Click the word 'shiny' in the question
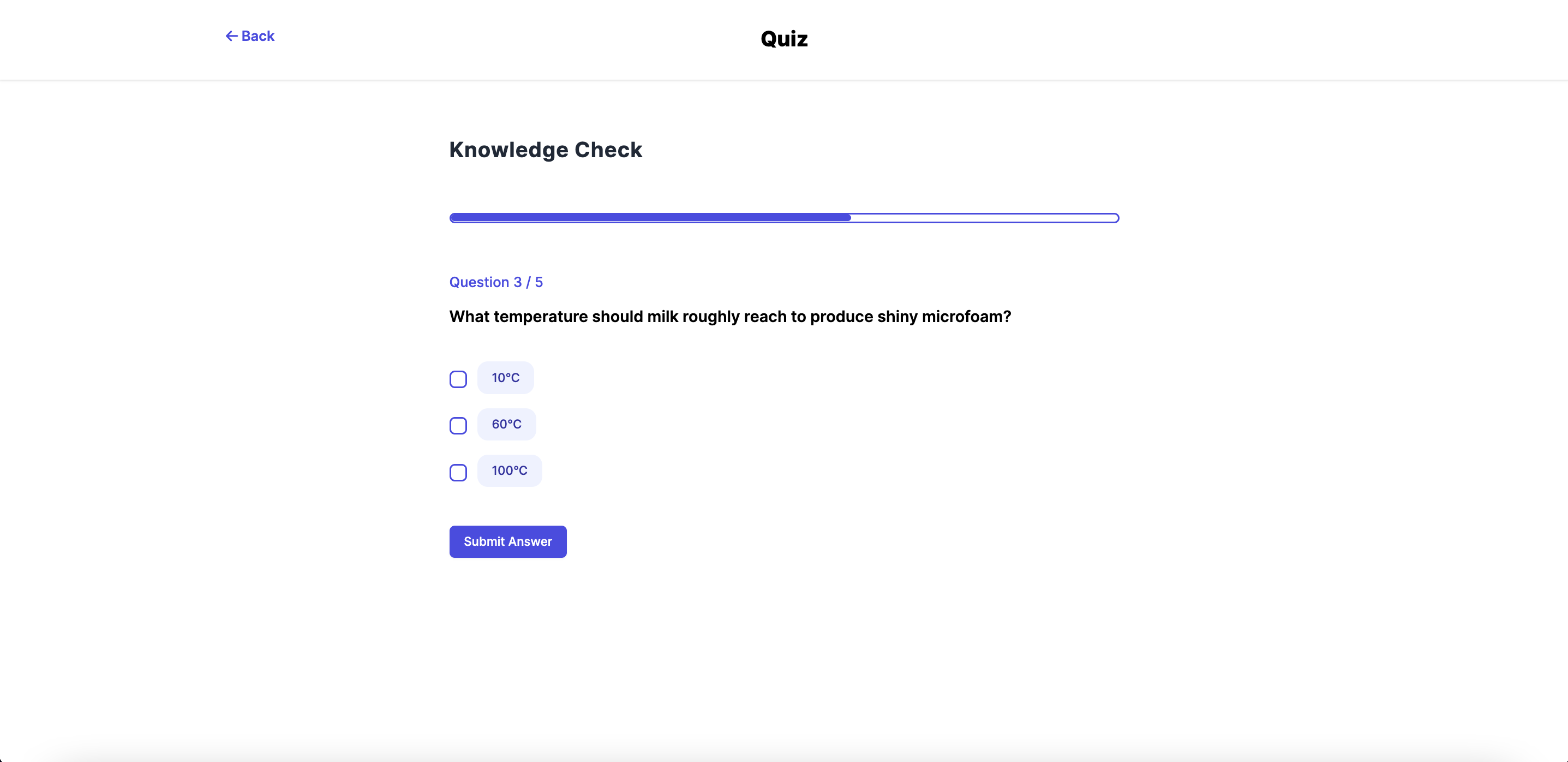This screenshot has width=1568, height=762. click(897, 317)
